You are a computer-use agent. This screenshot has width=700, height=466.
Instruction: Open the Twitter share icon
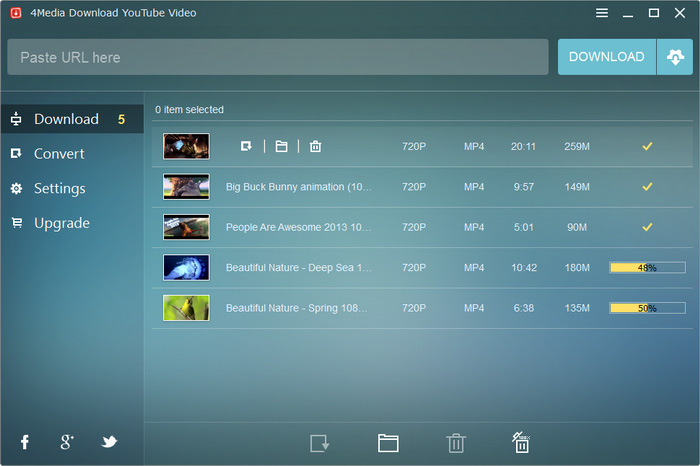(109, 442)
